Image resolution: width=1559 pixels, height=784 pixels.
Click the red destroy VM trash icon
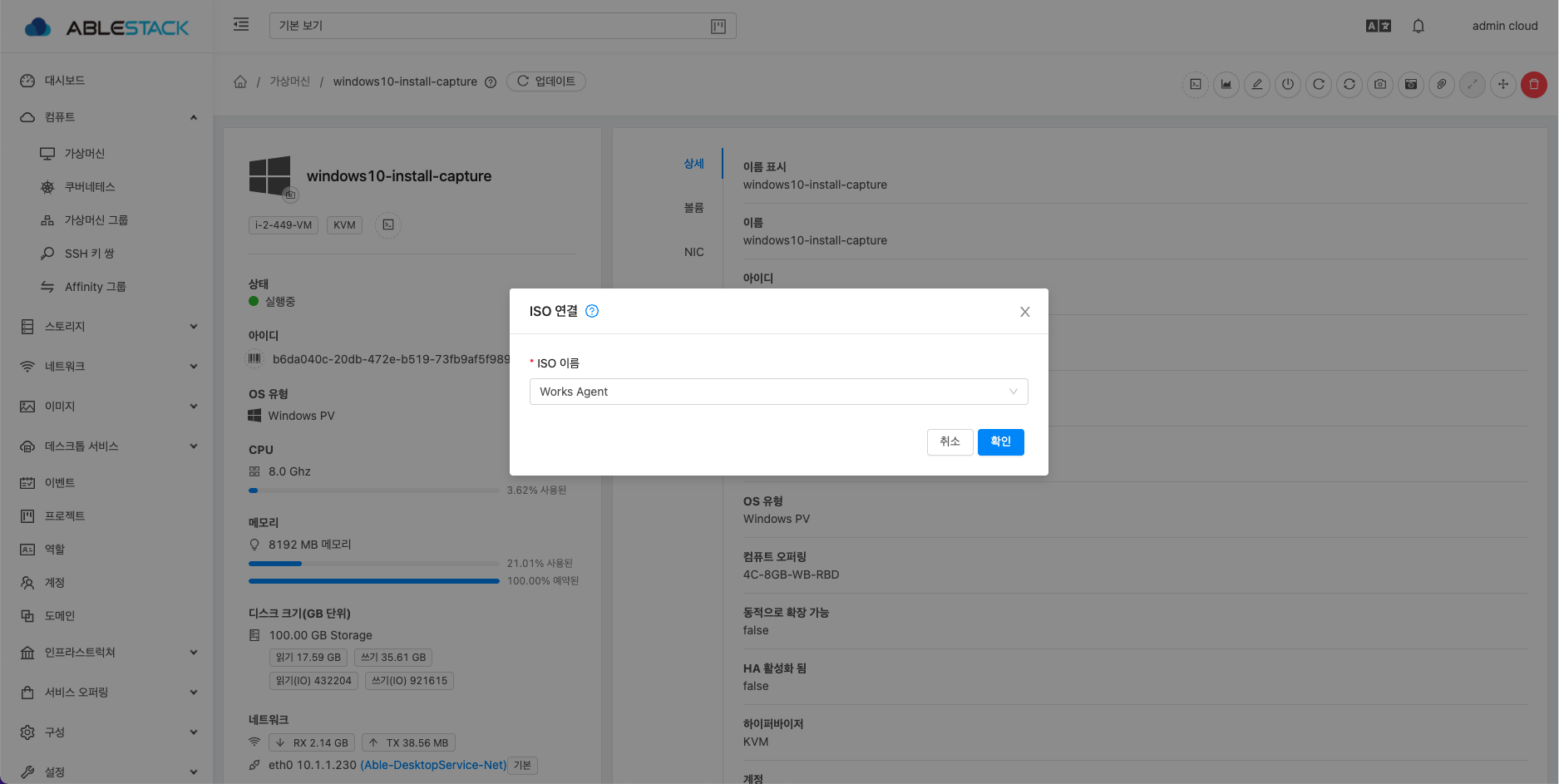pos(1533,84)
